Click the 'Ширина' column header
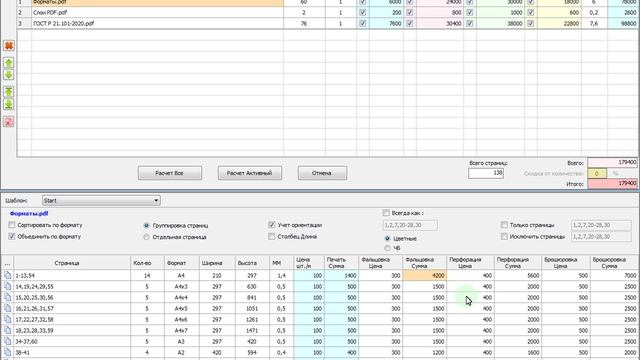The height and width of the screenshot is (360, 640). pos(217,263)
